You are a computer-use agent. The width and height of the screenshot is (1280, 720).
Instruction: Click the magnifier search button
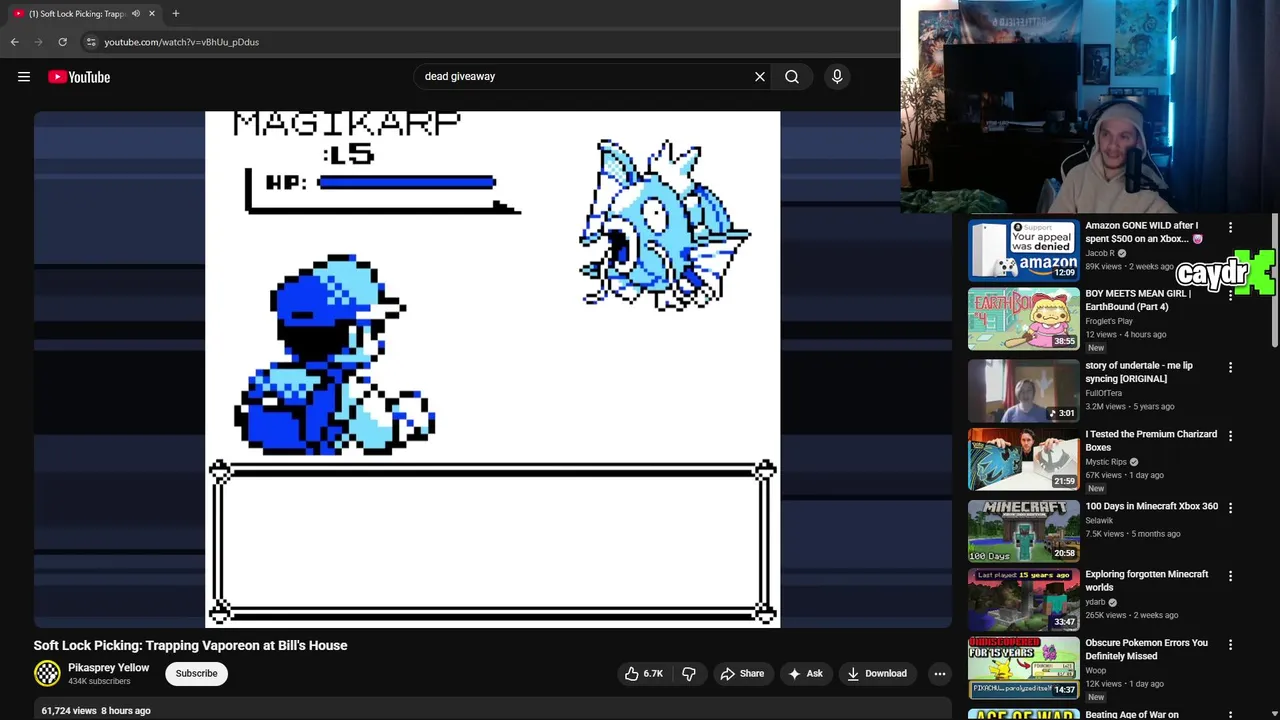pyautogui.click(x=792, y=76)
